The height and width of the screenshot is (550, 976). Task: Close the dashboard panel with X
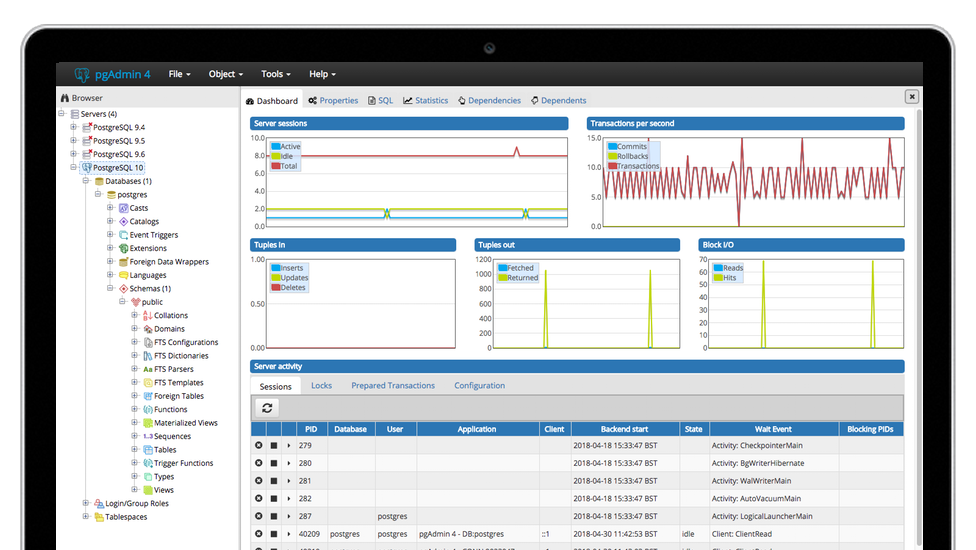click(911, 96)
